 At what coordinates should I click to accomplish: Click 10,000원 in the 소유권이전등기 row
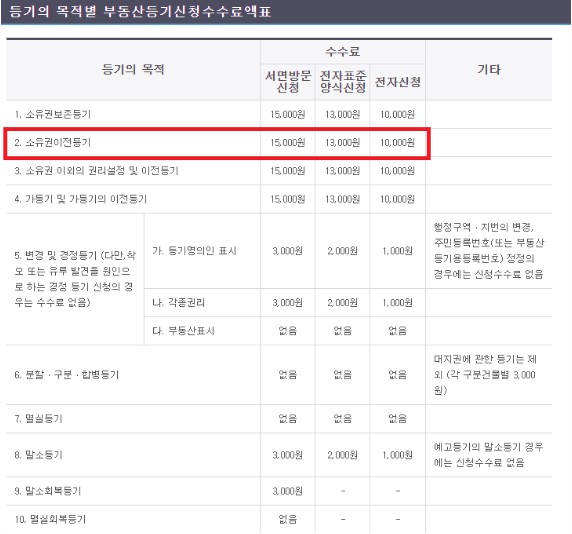pyautogui.click(x=398, y=142)
